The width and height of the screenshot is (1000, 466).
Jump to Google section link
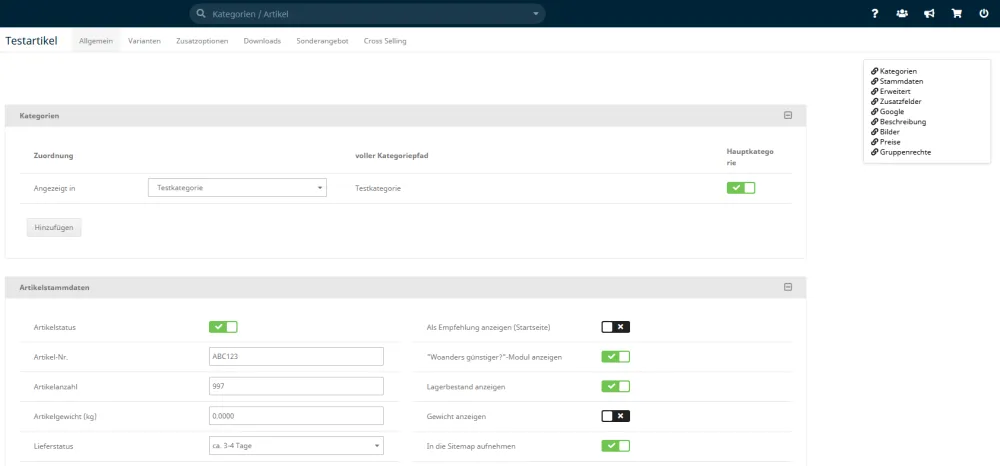coord(892,112)
